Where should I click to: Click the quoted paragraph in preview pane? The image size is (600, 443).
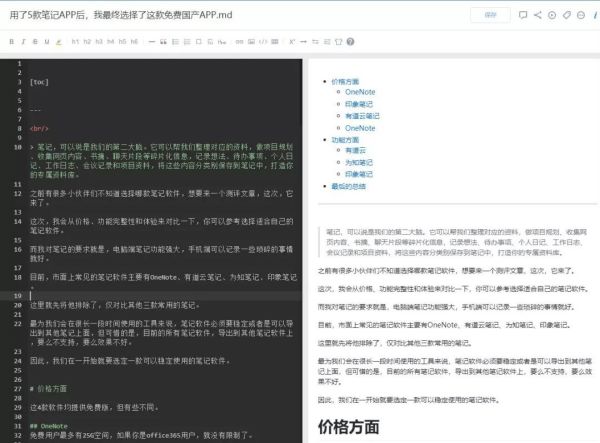click(x=456, y=242)
